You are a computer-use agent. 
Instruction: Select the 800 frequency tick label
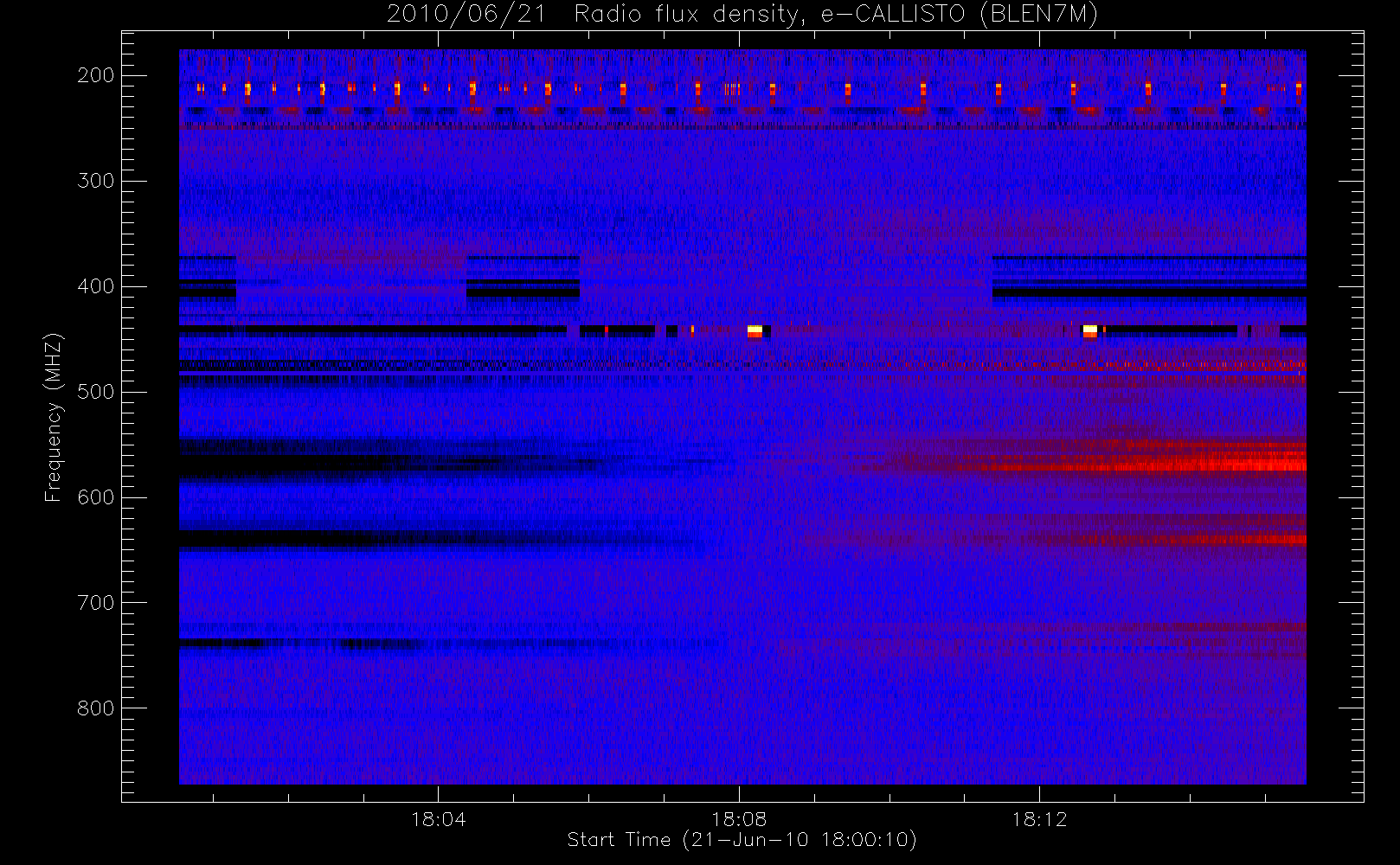pos(95,708)
